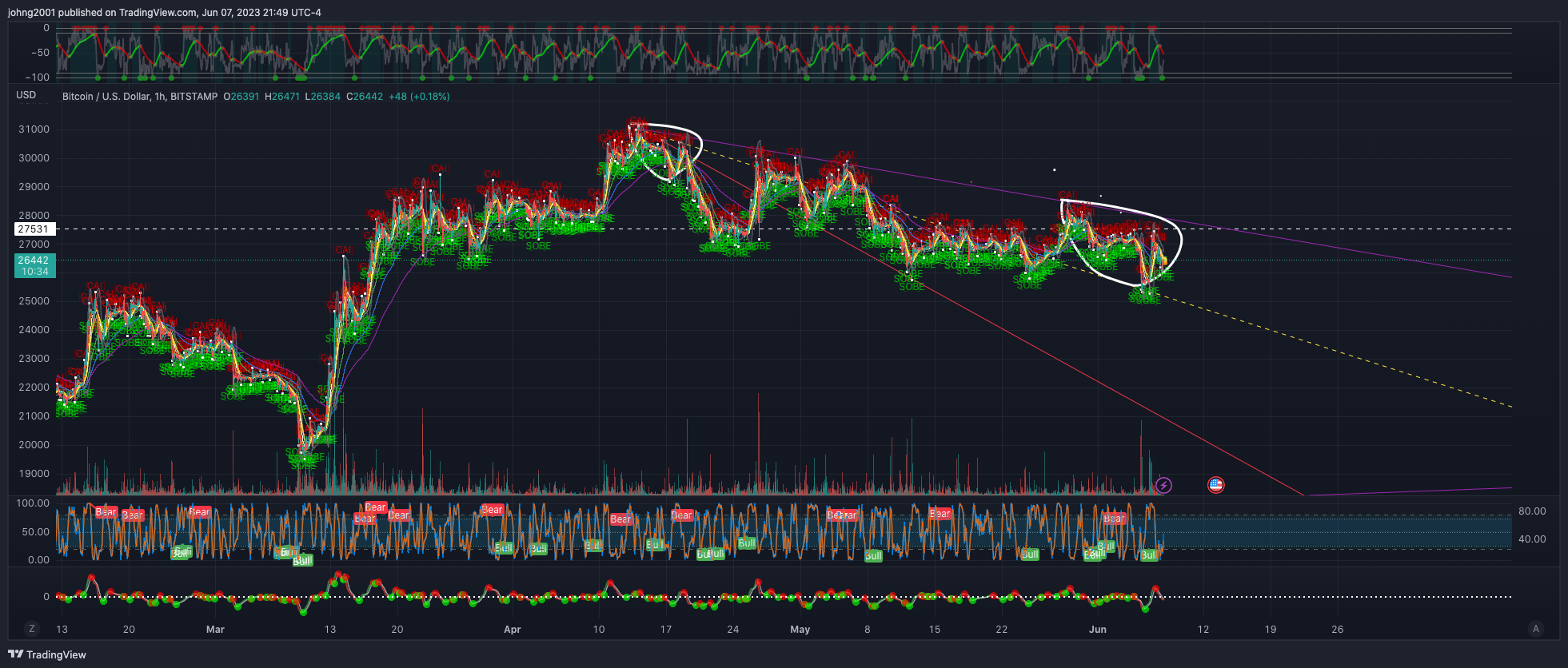
Task: Click the 19000 price axis label
Action: click(x=34, y=474)
